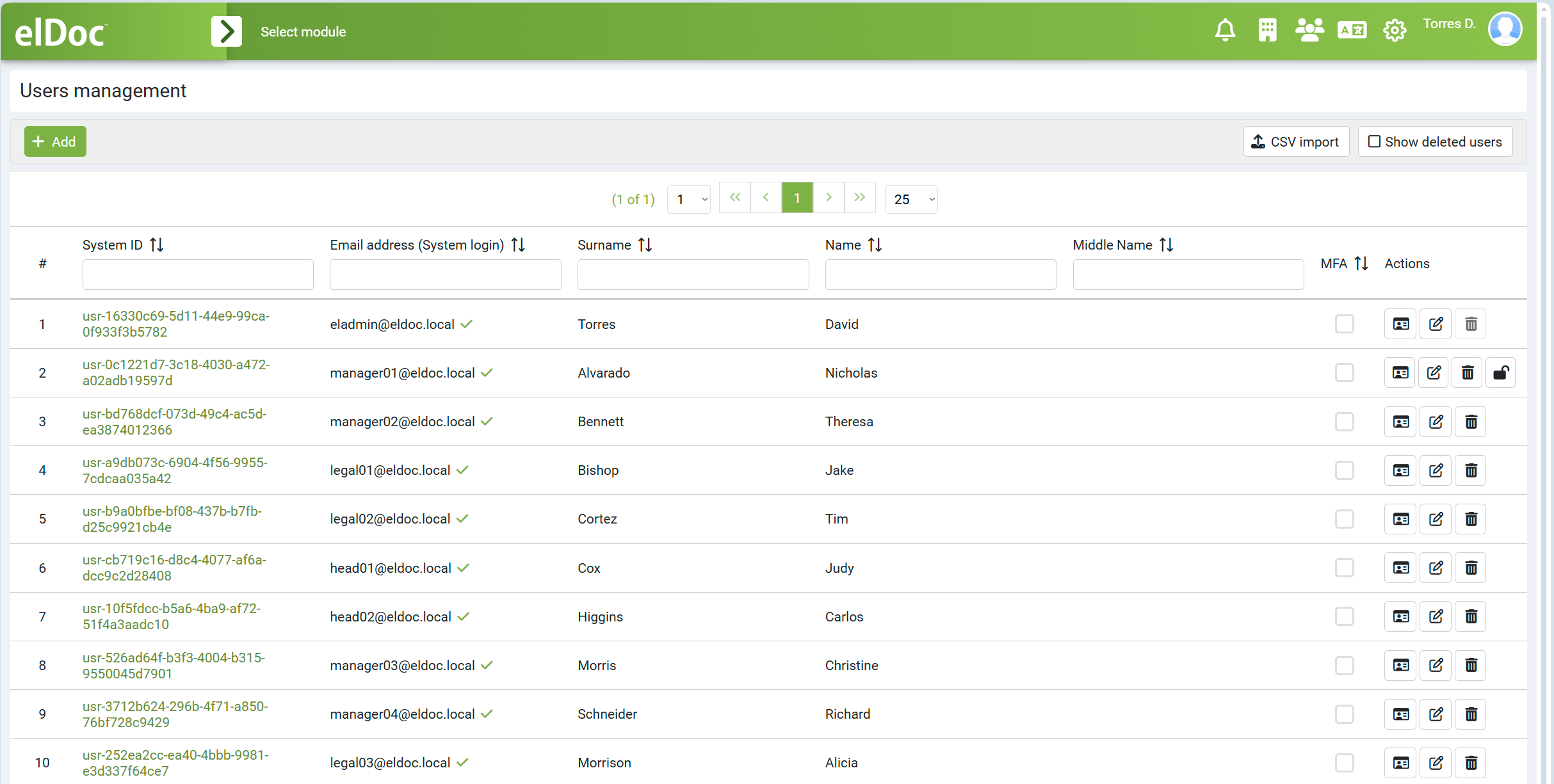
Task: Select page 1 in the paginator
Action: point(797,197)
